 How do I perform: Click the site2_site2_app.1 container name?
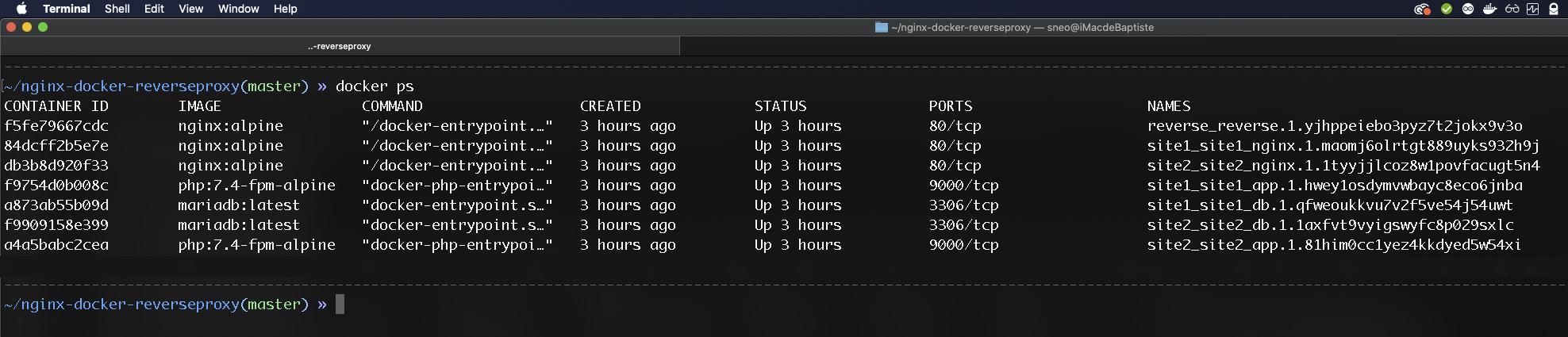click(x=1335, y=245)
